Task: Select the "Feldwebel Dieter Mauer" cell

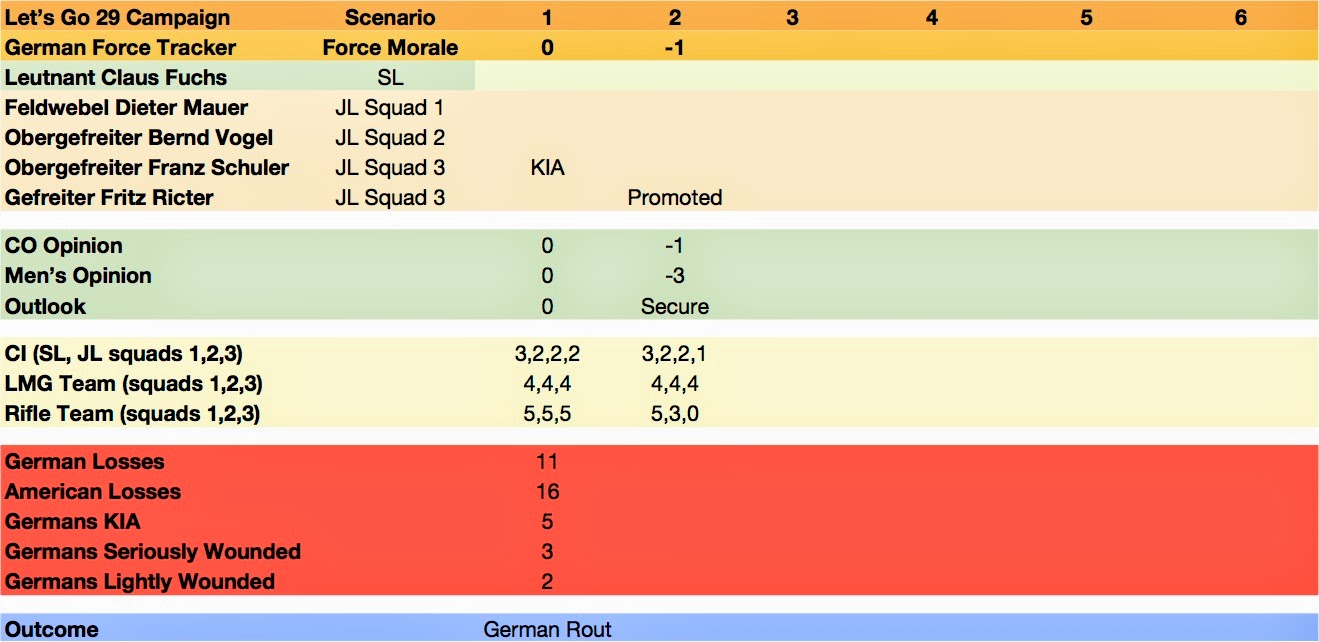Action: [x=127, y=107]
